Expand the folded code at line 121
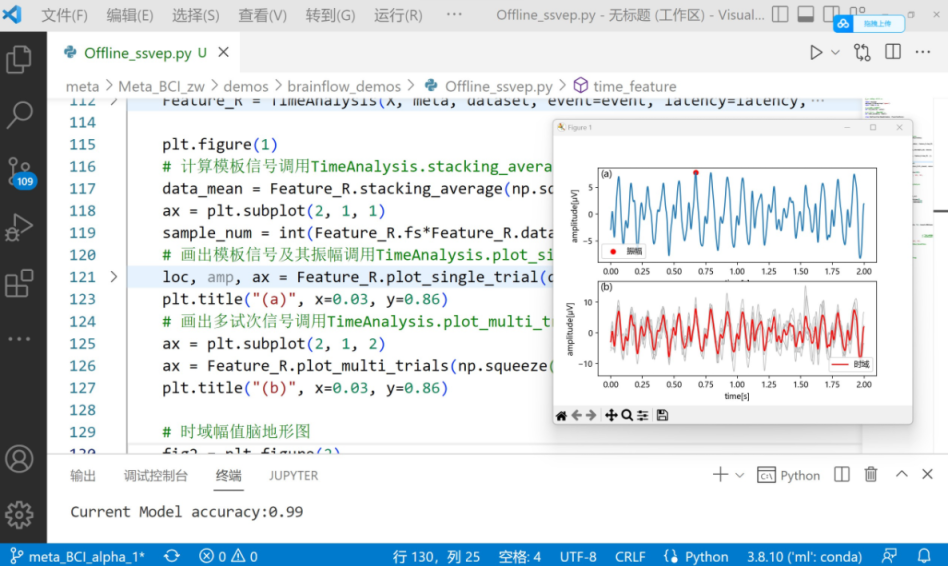 click(113, 277)
